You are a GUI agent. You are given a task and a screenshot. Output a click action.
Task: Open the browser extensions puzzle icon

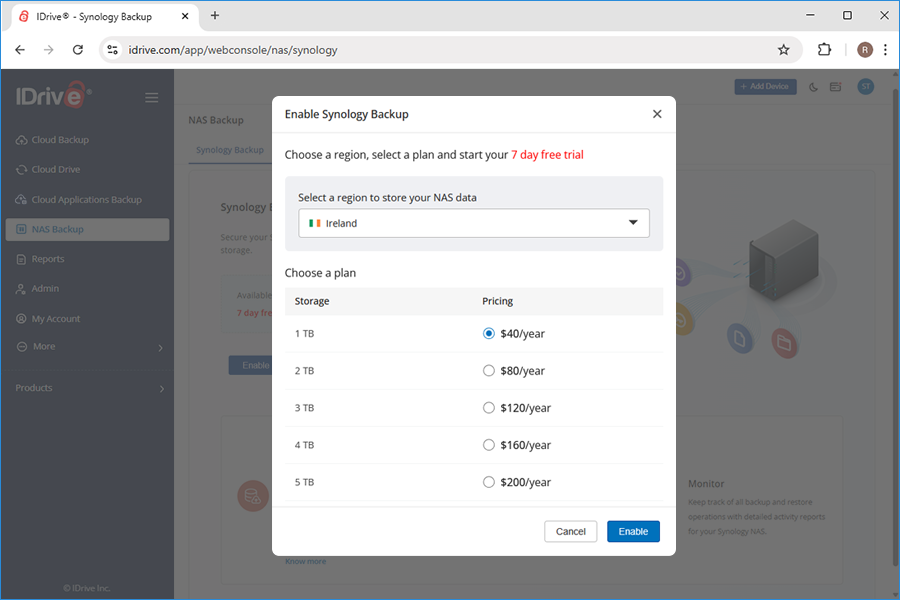(x=824, y=50)
